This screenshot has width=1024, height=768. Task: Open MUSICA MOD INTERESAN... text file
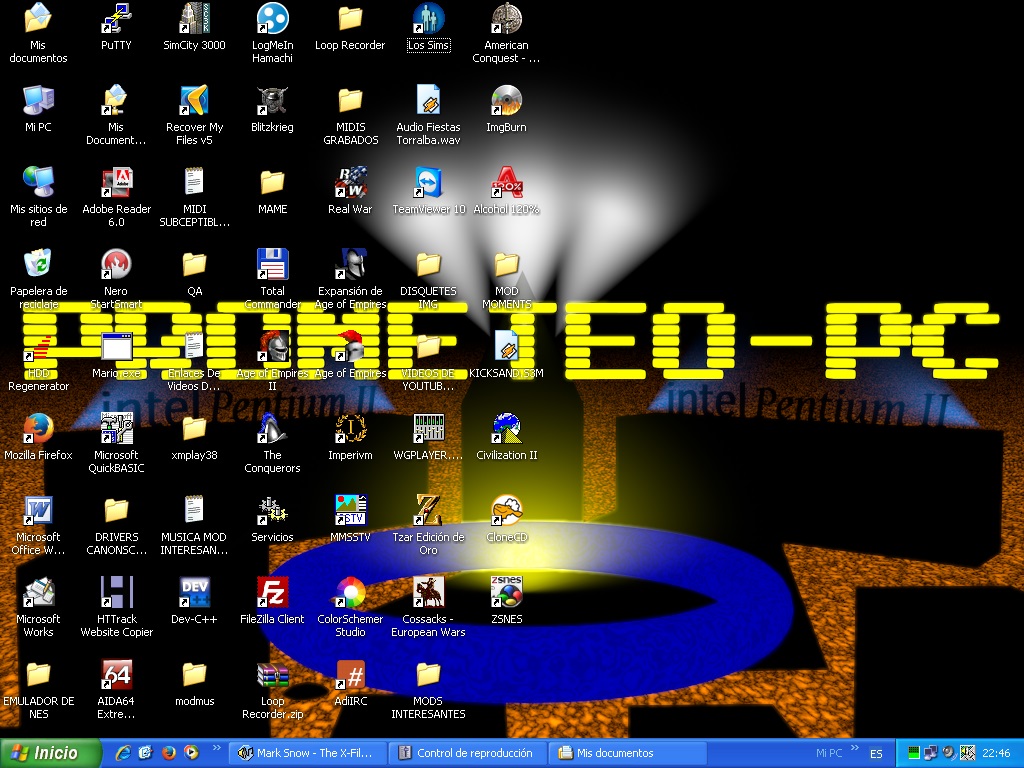point(194,526)
